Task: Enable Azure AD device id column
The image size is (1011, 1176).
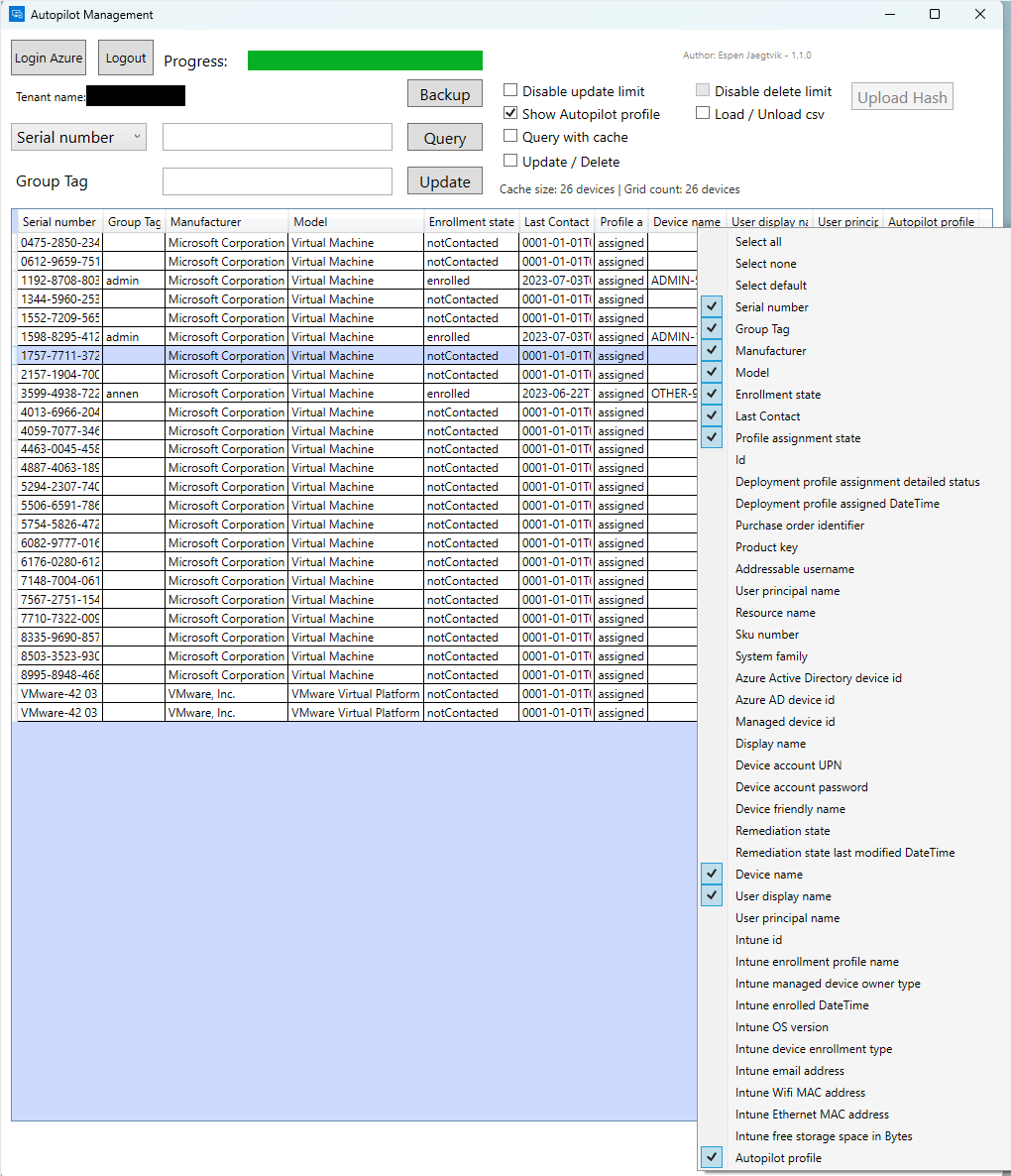Action: pos(785,699)
